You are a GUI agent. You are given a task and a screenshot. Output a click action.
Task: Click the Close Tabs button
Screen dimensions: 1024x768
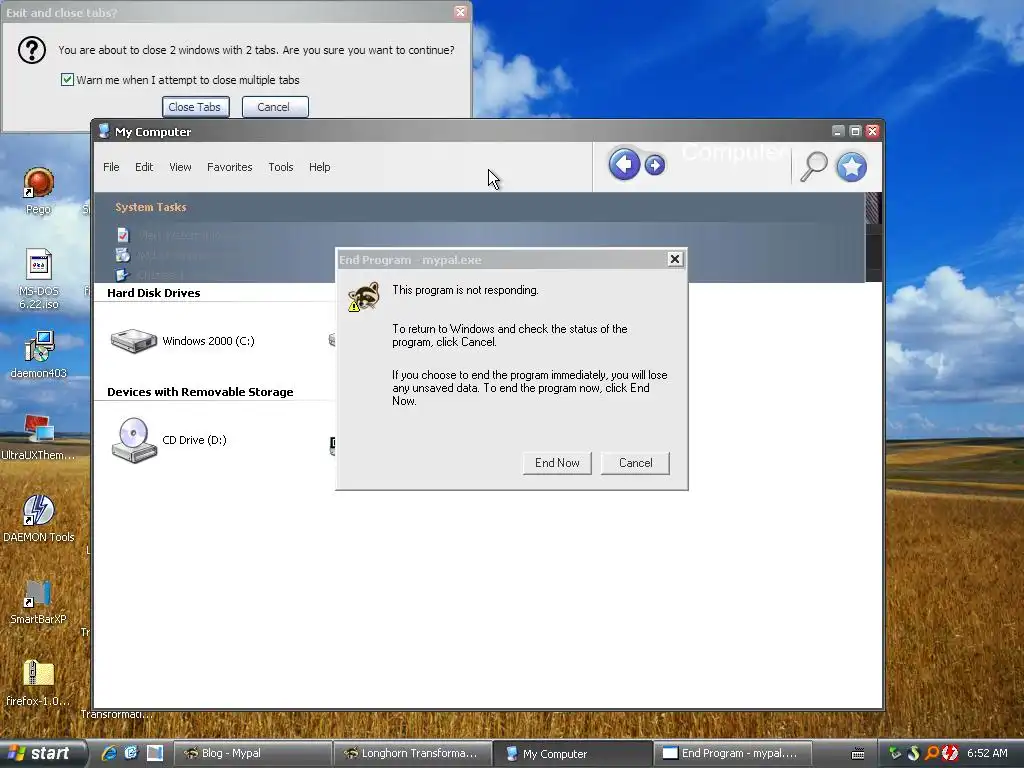195,107
